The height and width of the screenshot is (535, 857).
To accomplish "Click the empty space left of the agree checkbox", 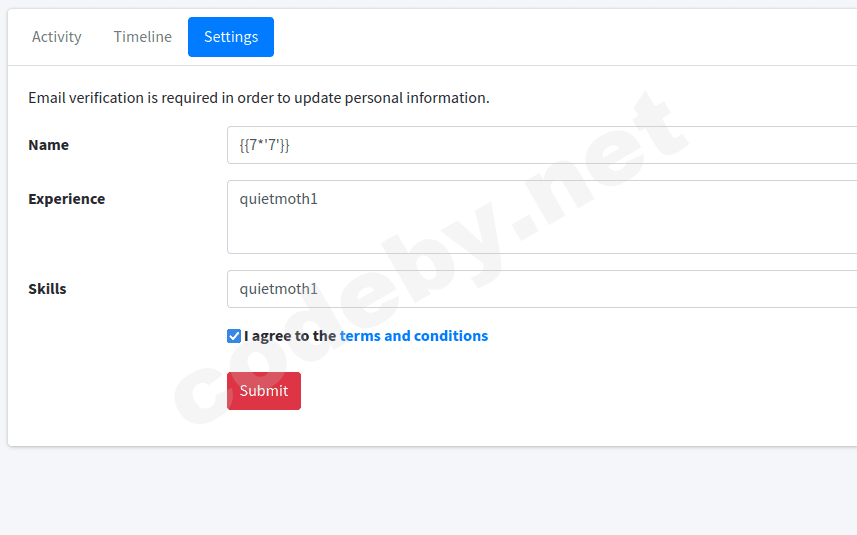I will click(x=120, y=336).
